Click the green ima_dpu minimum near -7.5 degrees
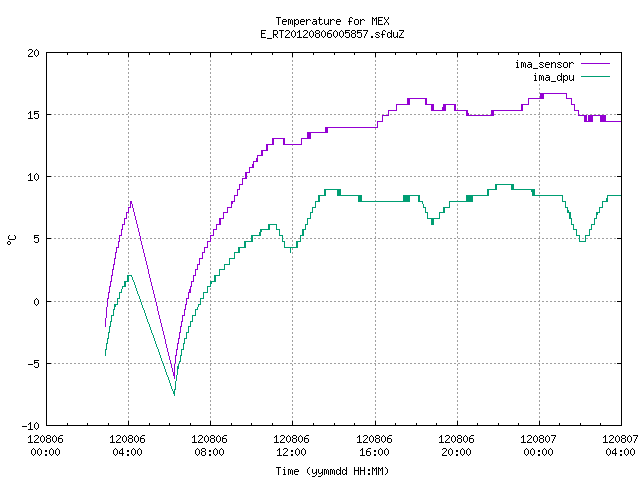This screenshot has width=640, height=480. click(174, 394)
